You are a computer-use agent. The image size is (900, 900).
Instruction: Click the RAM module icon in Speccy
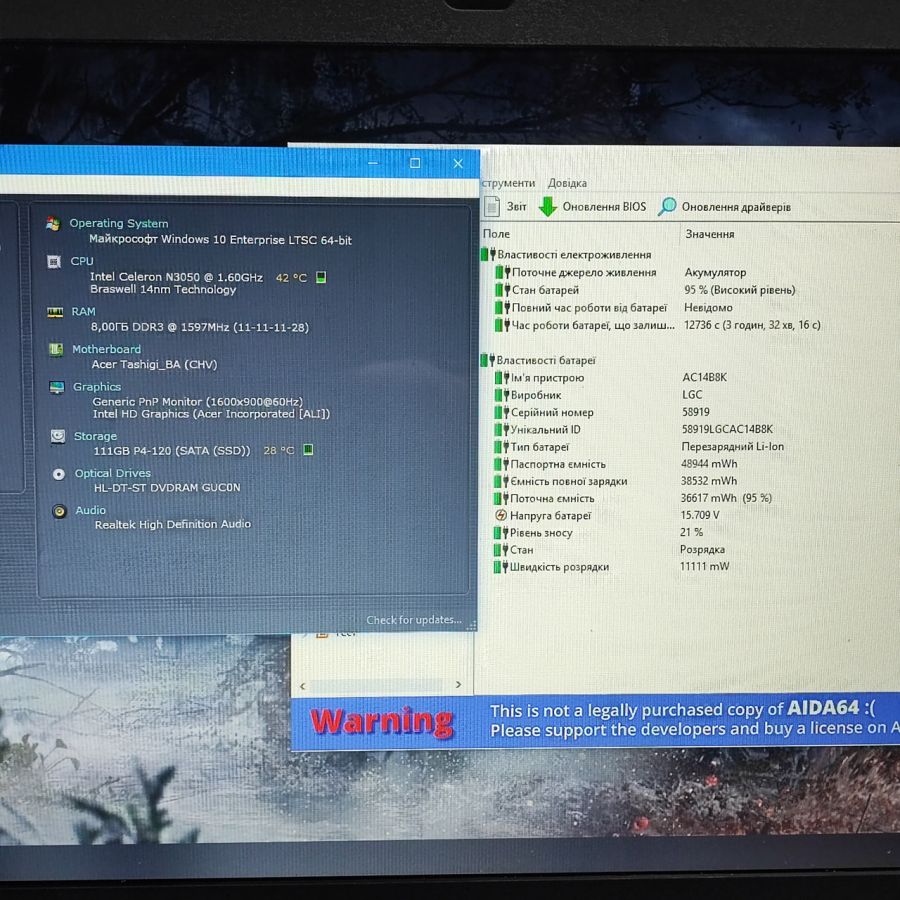(55, 312)
